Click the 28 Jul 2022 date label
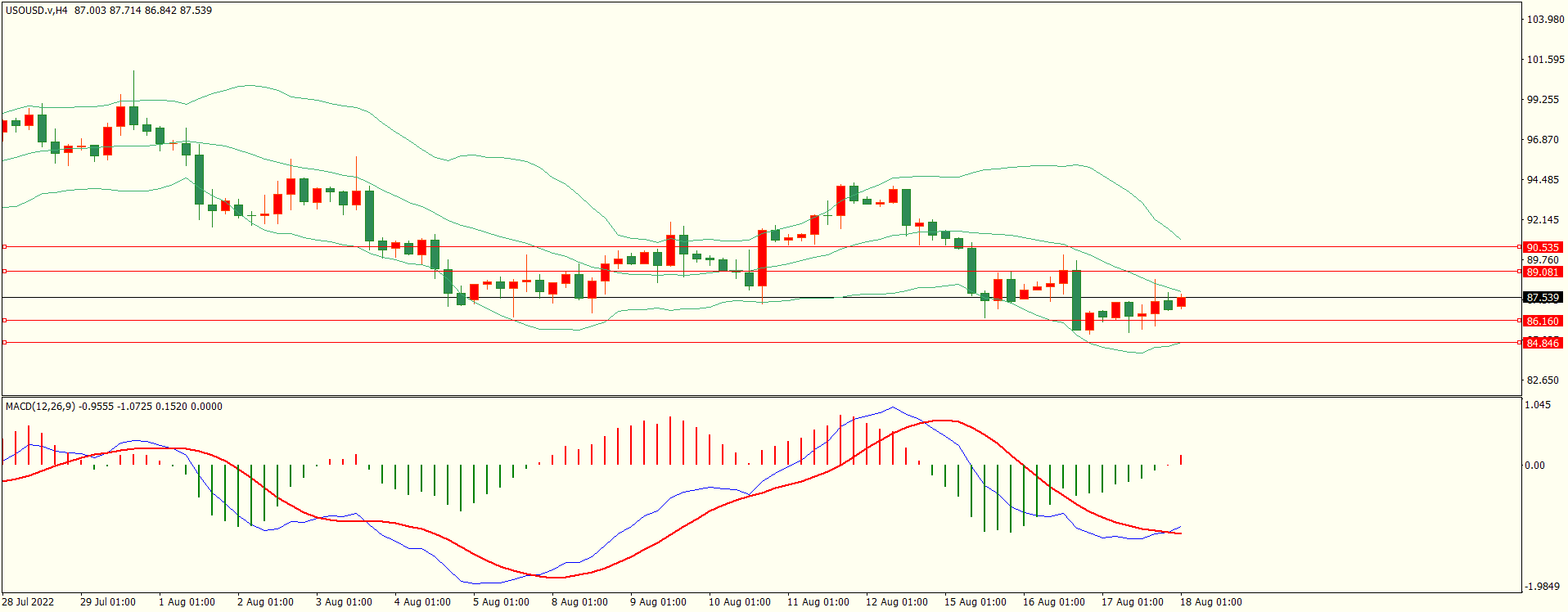This screenshot has width=1568, height=612. pos(28,602)
